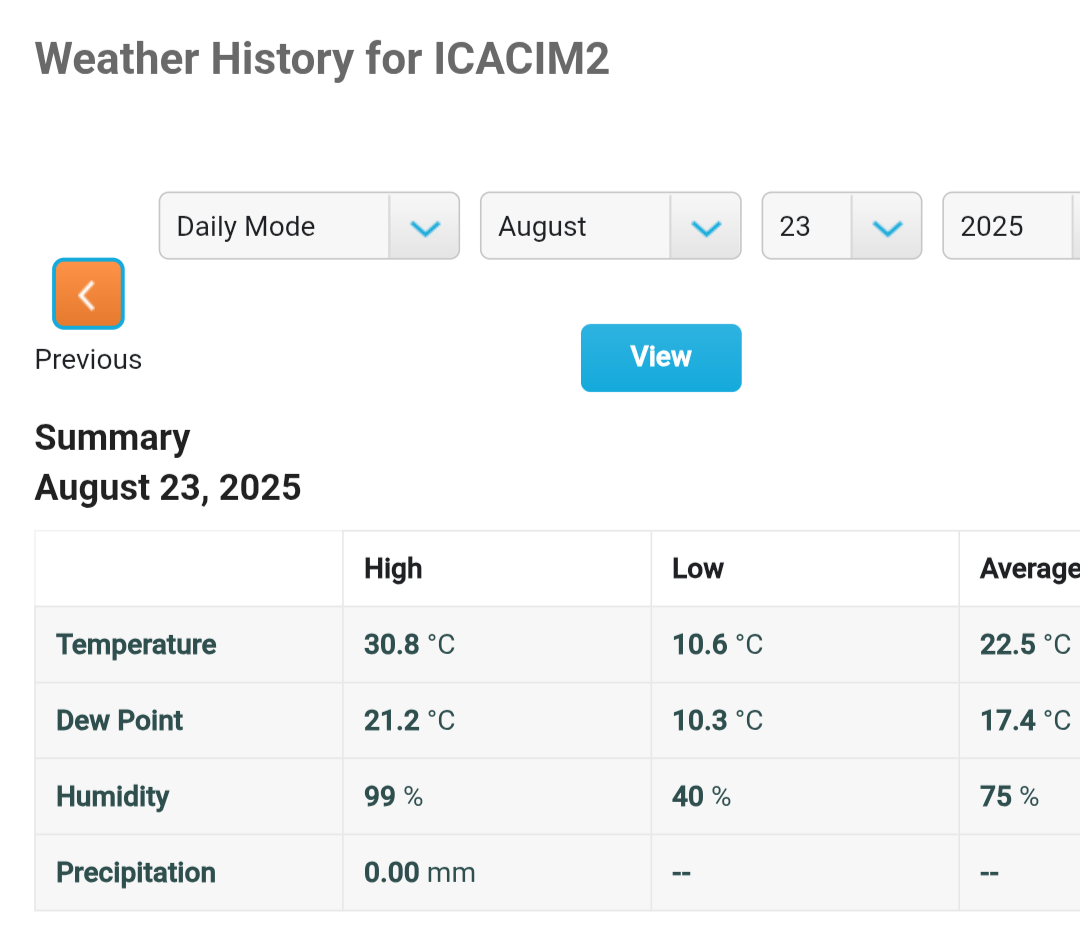The height and width of the screenshot is (937, 1080).
Task: Click the chevron beside August
Action: [x=706, y=228]
